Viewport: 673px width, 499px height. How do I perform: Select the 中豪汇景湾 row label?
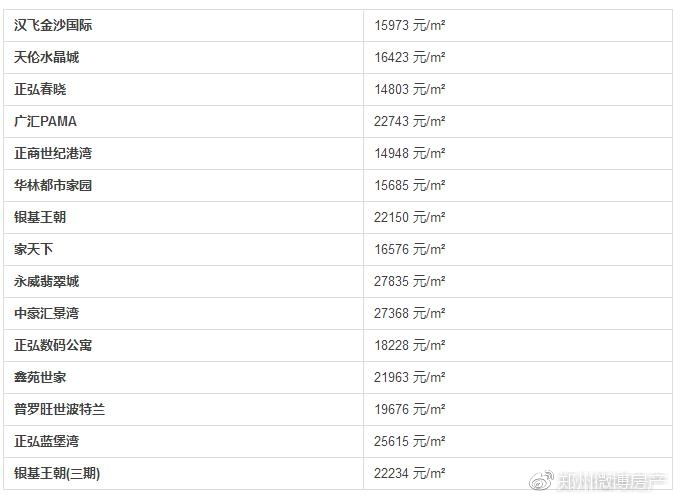point(47,313)
